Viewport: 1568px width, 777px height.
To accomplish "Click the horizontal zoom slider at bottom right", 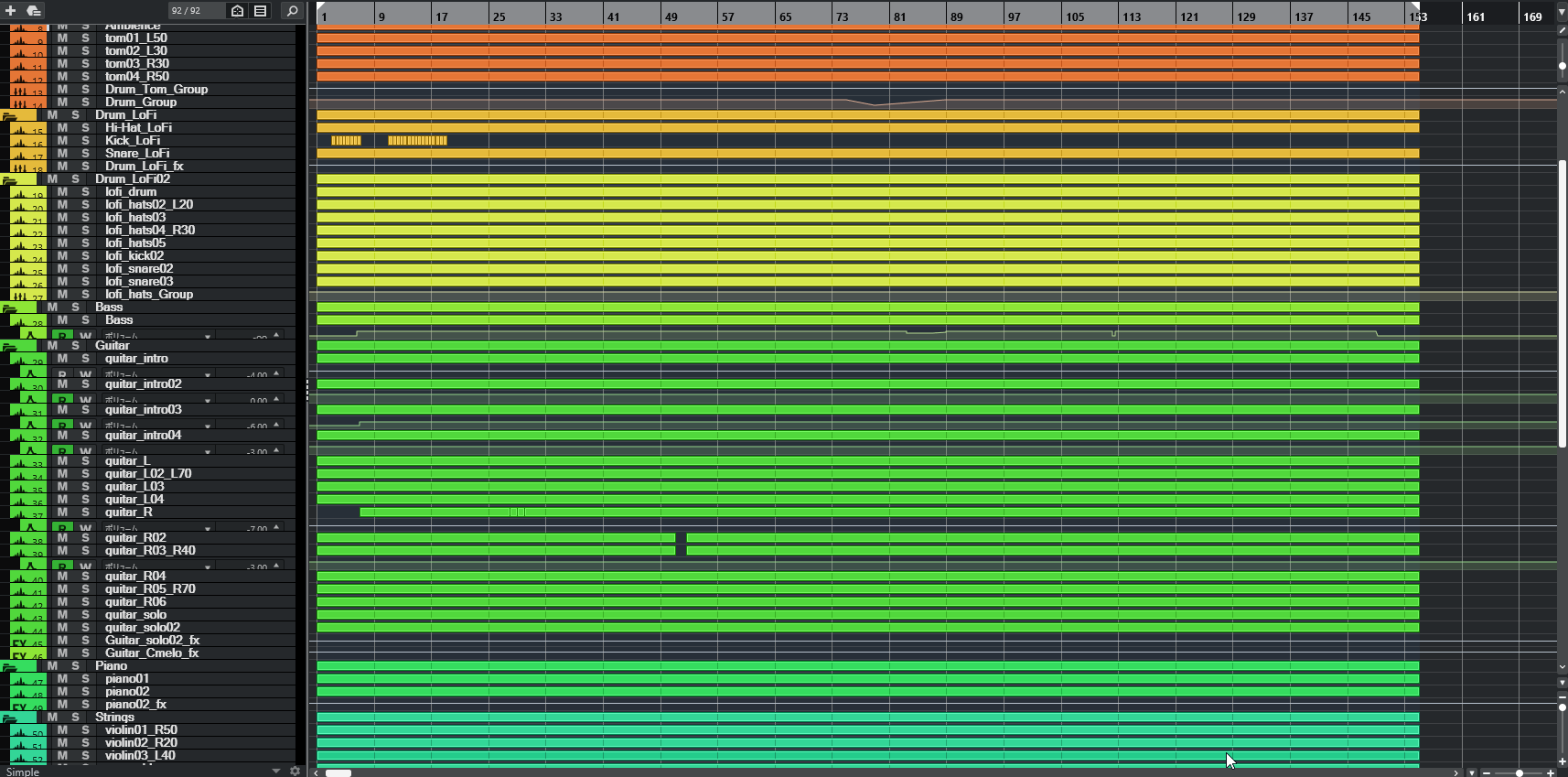I will pyautogui.click(x=1519, y=772).
